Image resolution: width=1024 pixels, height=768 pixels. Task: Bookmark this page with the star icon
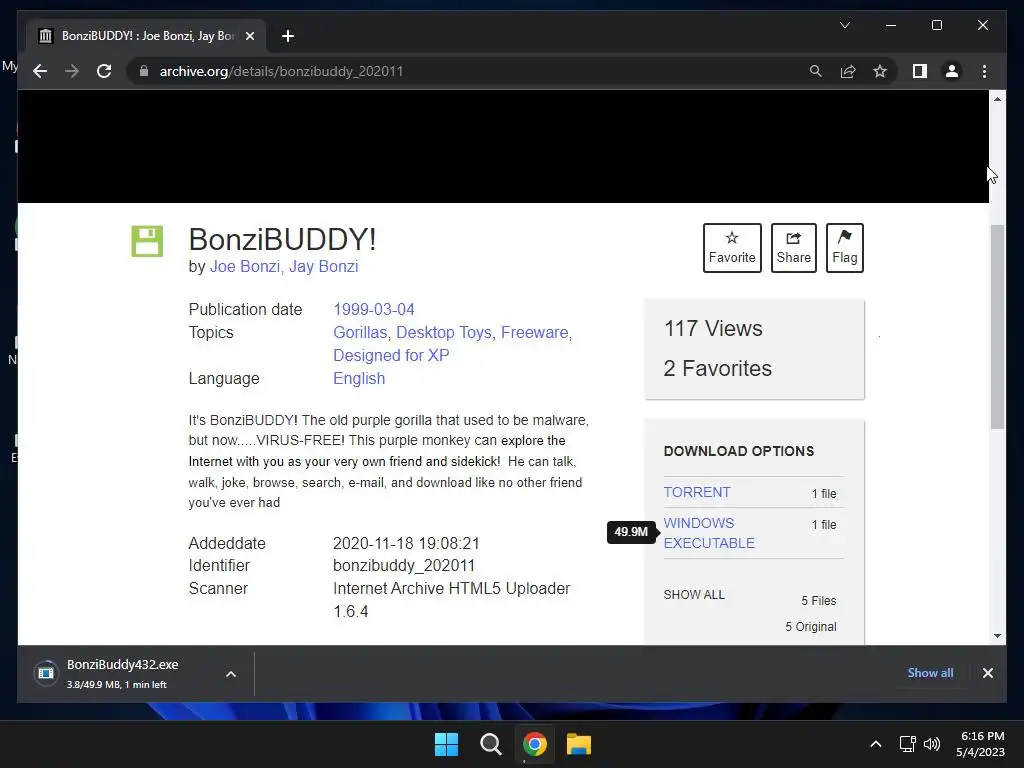coord(880,71)
